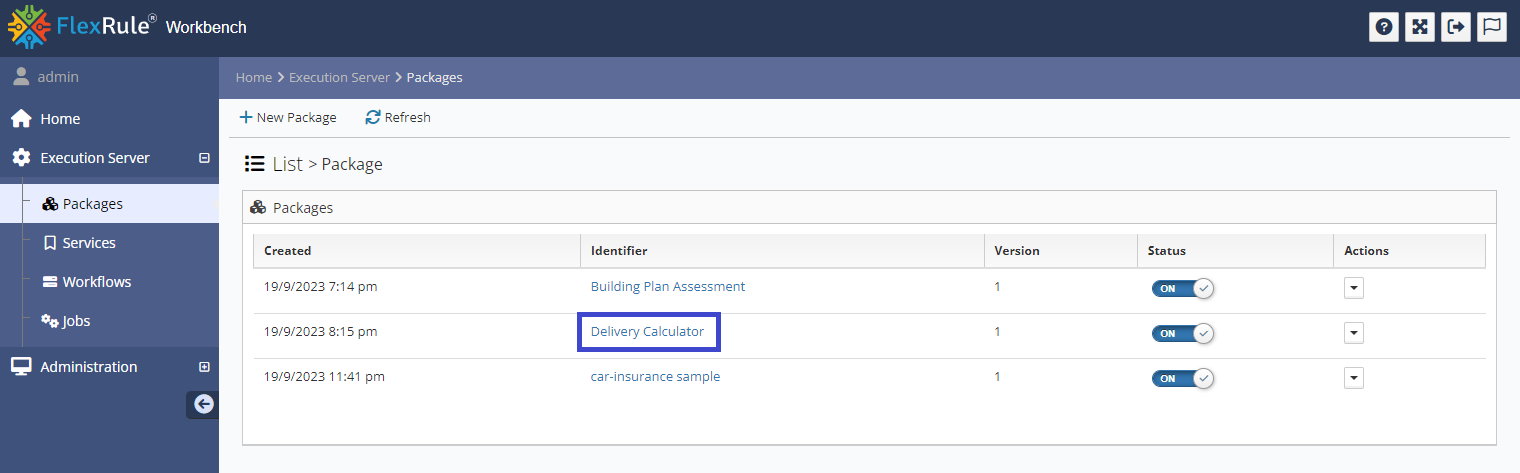Click version 1 of Delivery Calculator
The width and height of the screenshot is (1520, 473).
point(997,331)
